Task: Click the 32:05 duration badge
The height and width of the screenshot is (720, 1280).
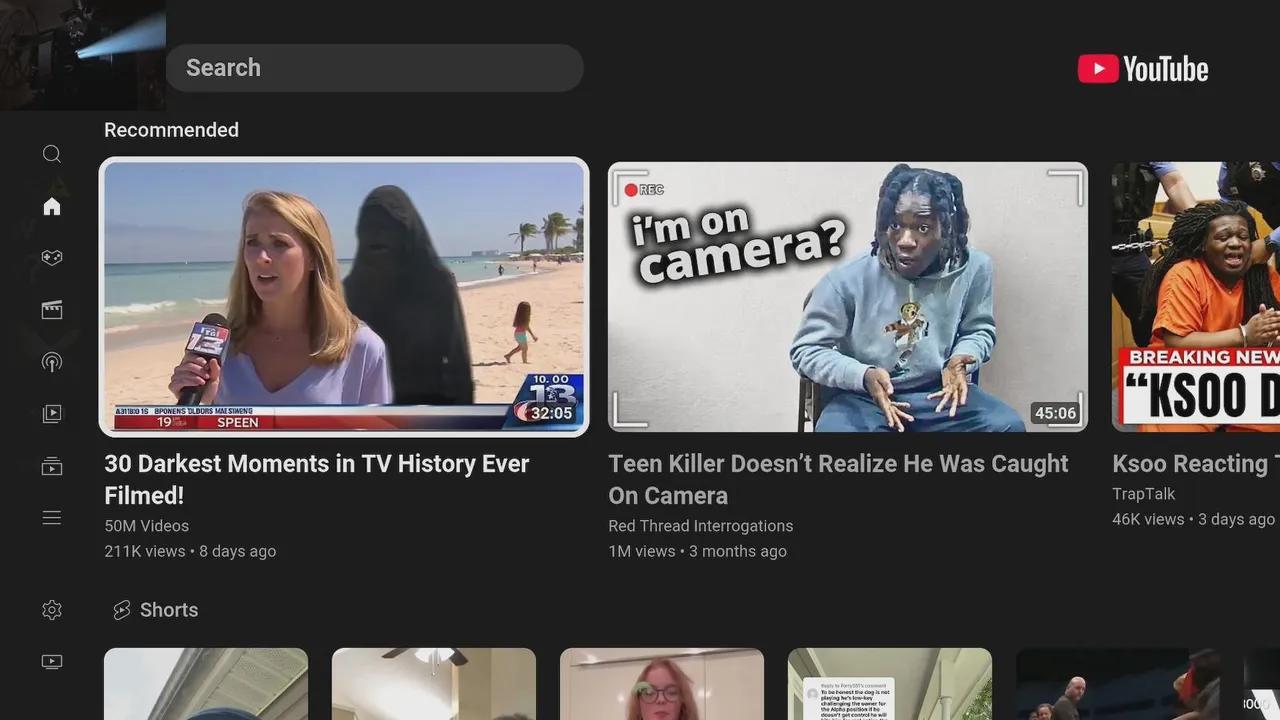Action: pos(551,413)
